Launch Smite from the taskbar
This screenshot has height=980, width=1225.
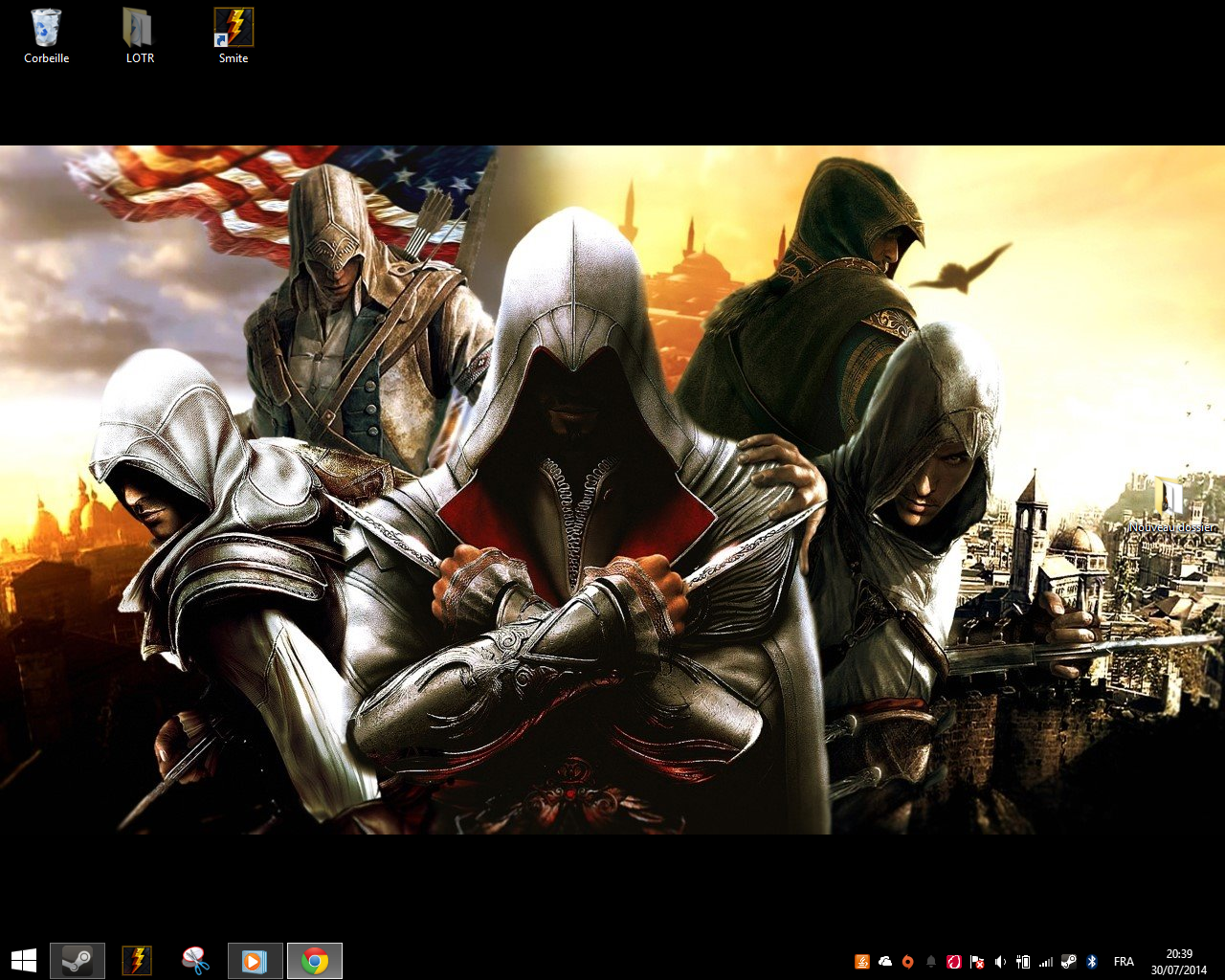[137, 961]
